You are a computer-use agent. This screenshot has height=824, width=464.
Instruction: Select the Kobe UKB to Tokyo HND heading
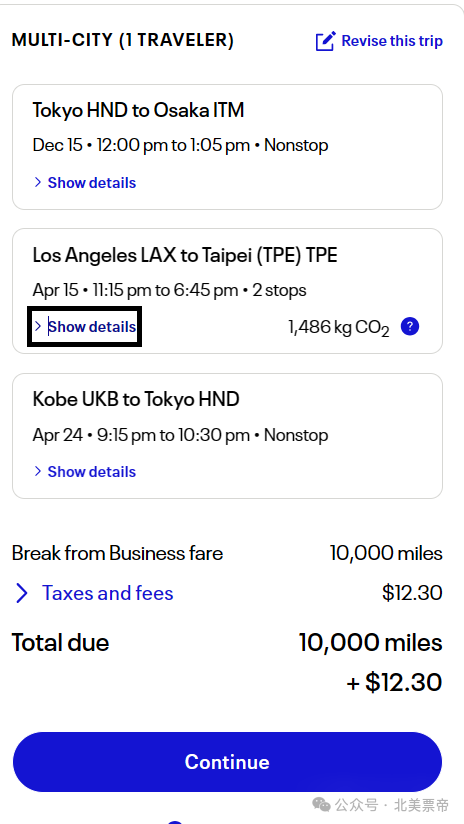(136, 399)
